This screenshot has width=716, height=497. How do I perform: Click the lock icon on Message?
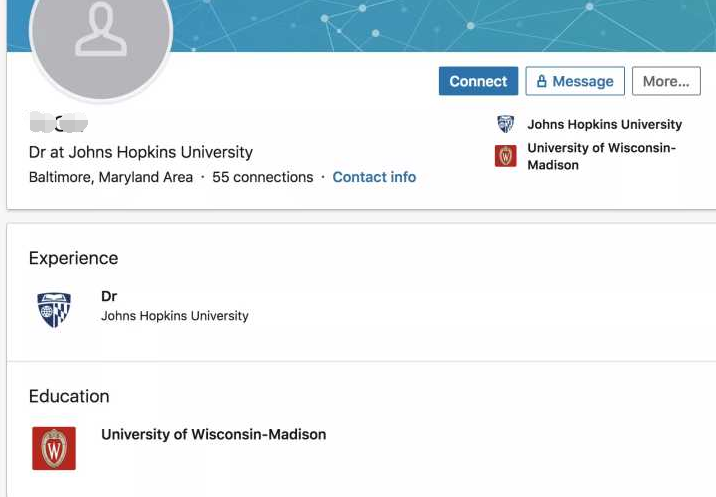542,81
